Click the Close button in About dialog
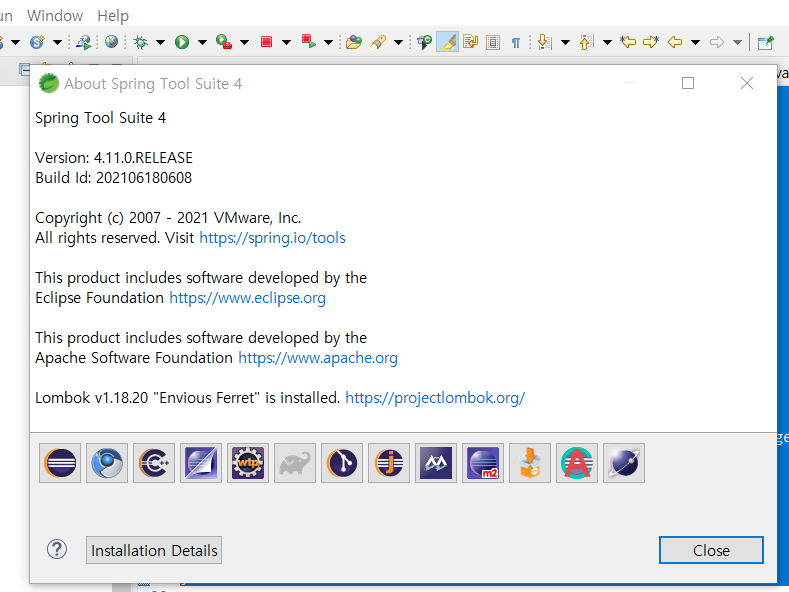 pos(711,550)
